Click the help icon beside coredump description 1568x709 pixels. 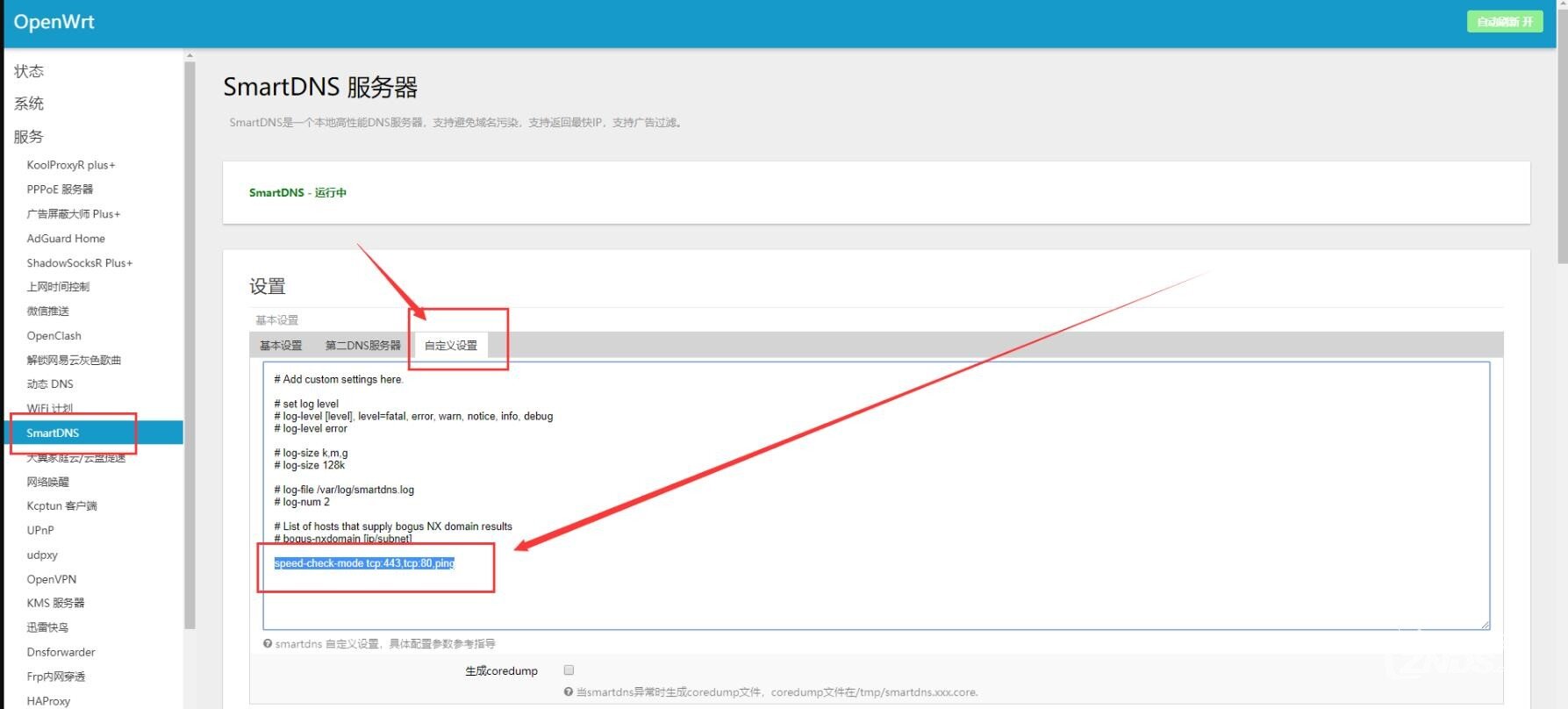point(569,692)
